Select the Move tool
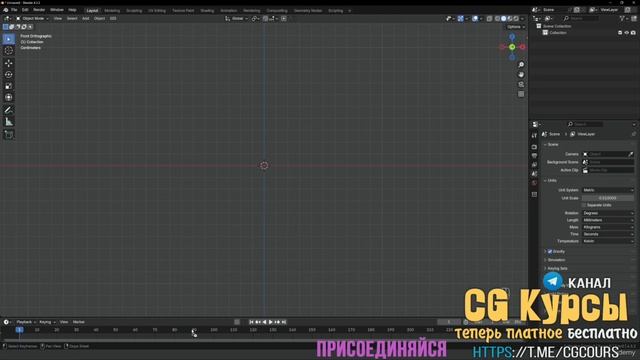The height and width of the screenshot is (360, 640). point(9,63)
